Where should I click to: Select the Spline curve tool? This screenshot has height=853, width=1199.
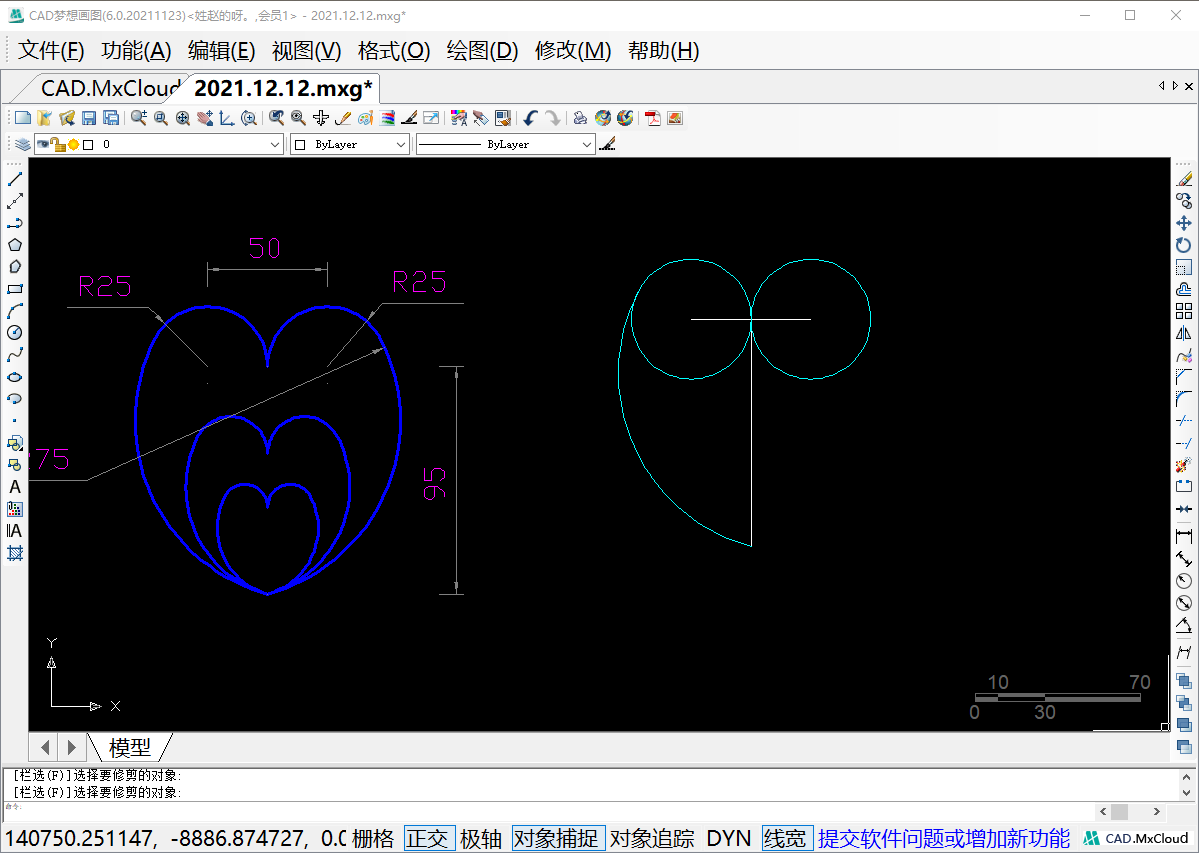click(x=15, y=355)
